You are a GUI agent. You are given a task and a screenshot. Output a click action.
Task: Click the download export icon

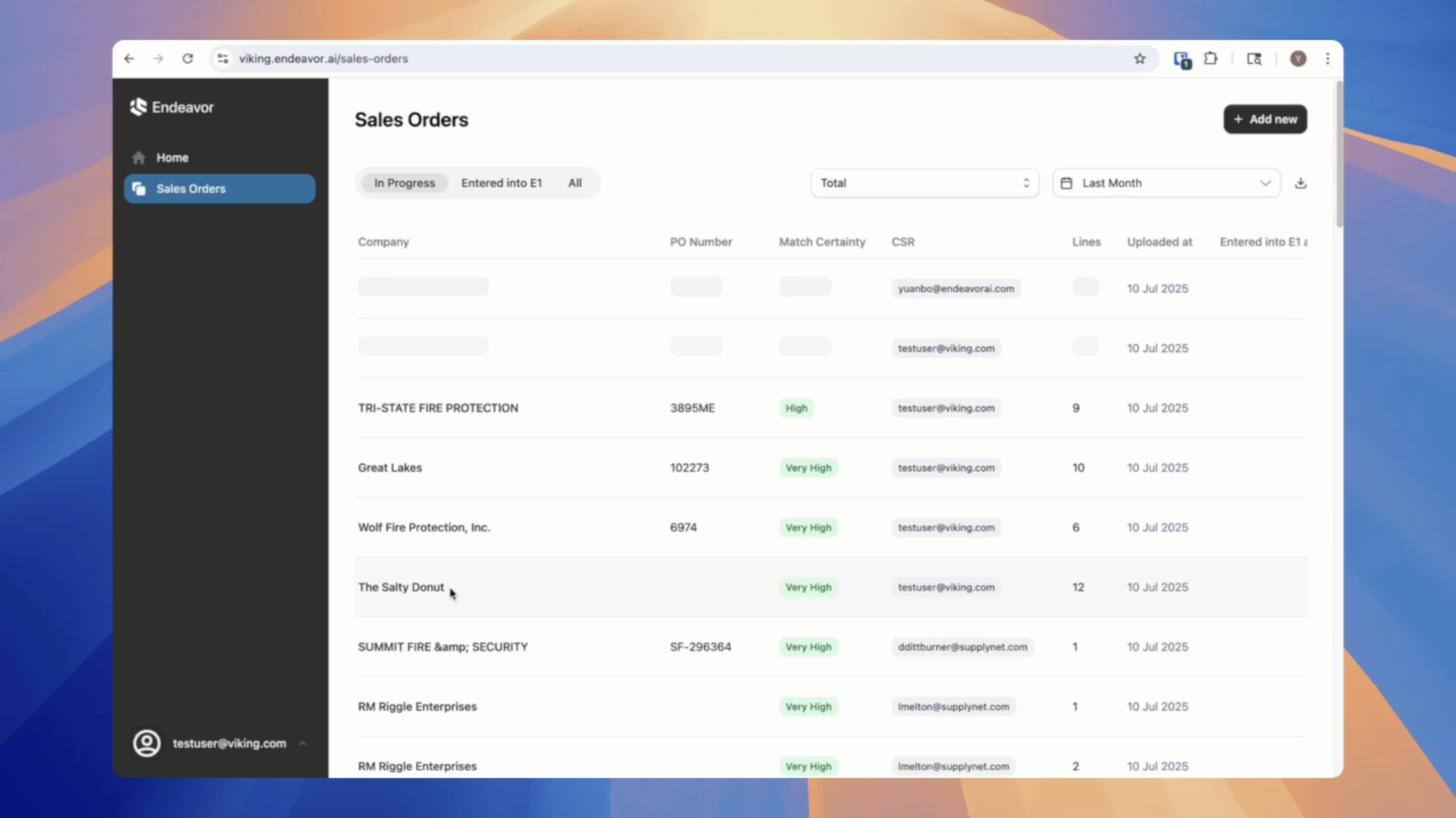pyautogui.click(x=1300, y=183)
